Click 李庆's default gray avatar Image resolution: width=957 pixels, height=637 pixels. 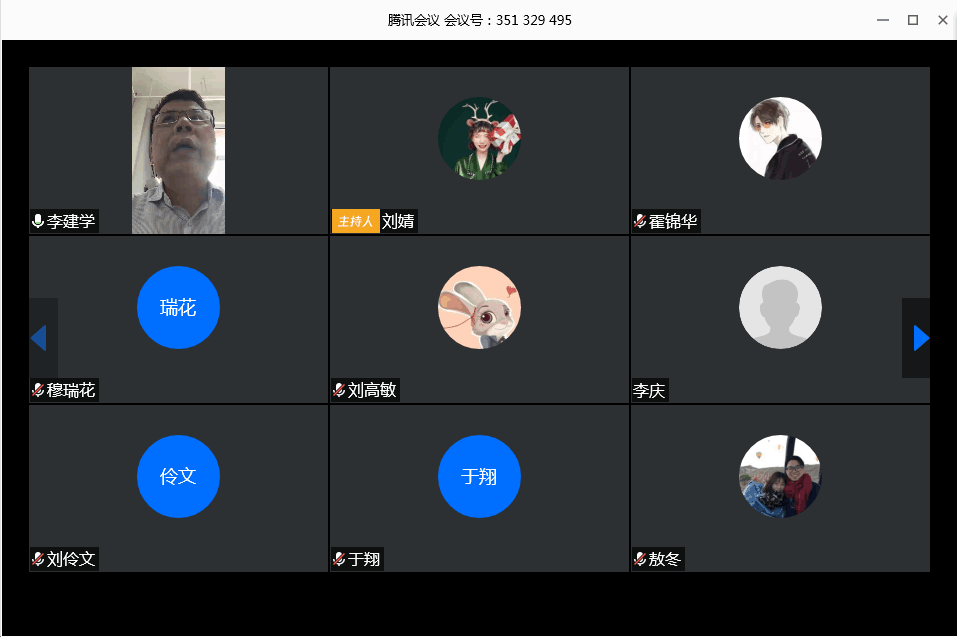tap(780, 308)
